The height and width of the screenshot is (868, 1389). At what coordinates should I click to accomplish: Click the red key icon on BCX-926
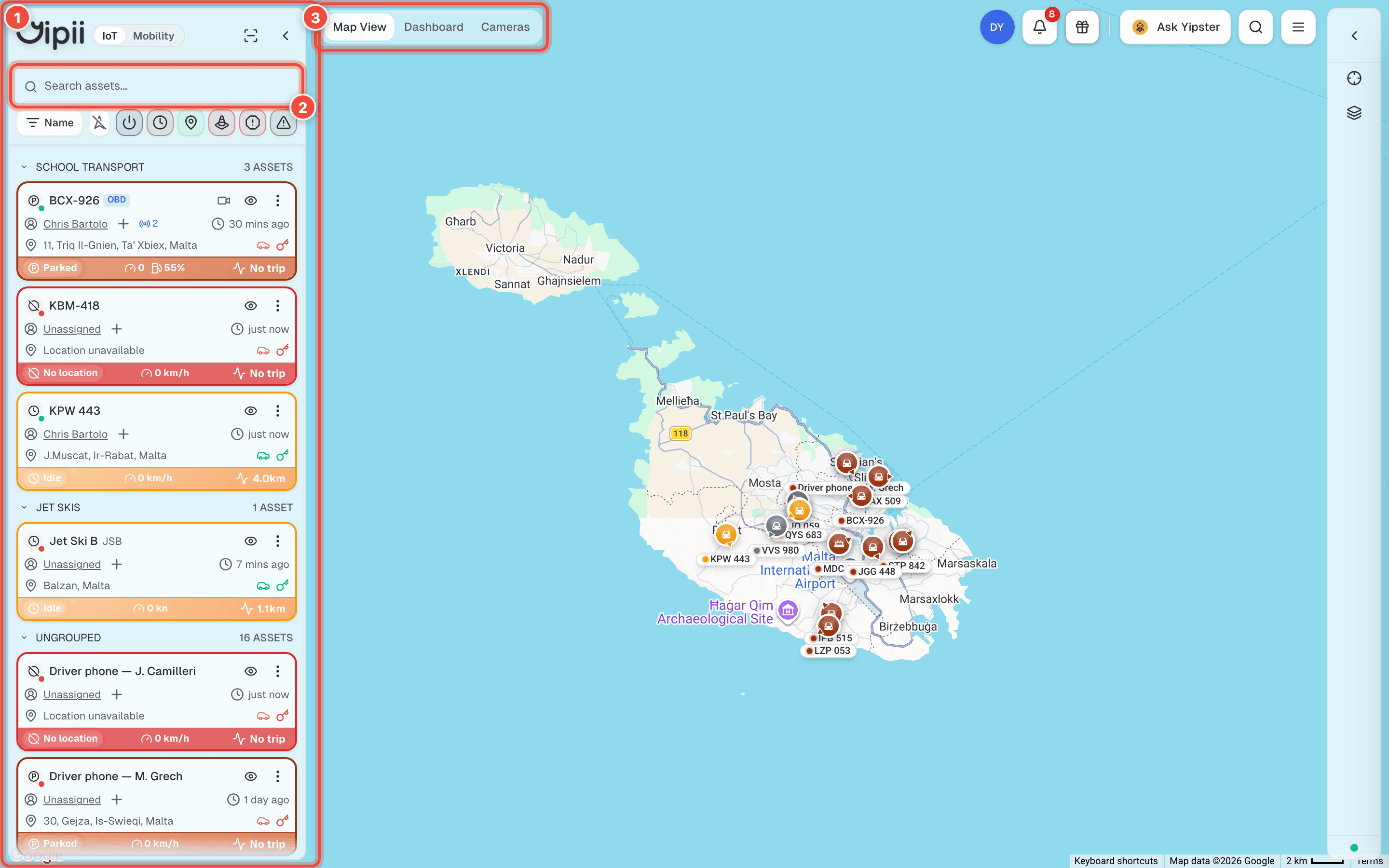click(x=283, y=245)
